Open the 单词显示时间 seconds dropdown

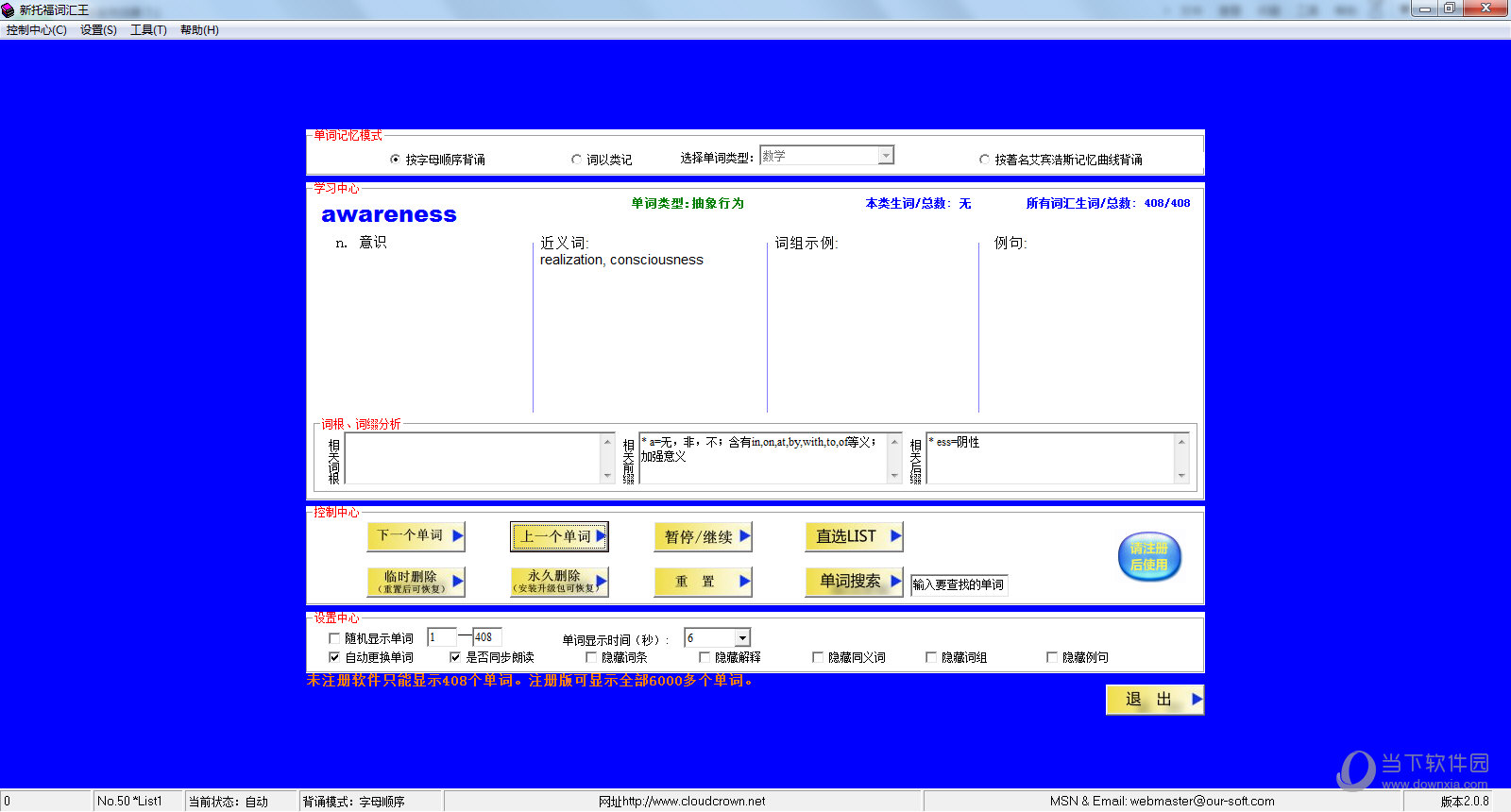pyautogui.click(x=742, y=638)
